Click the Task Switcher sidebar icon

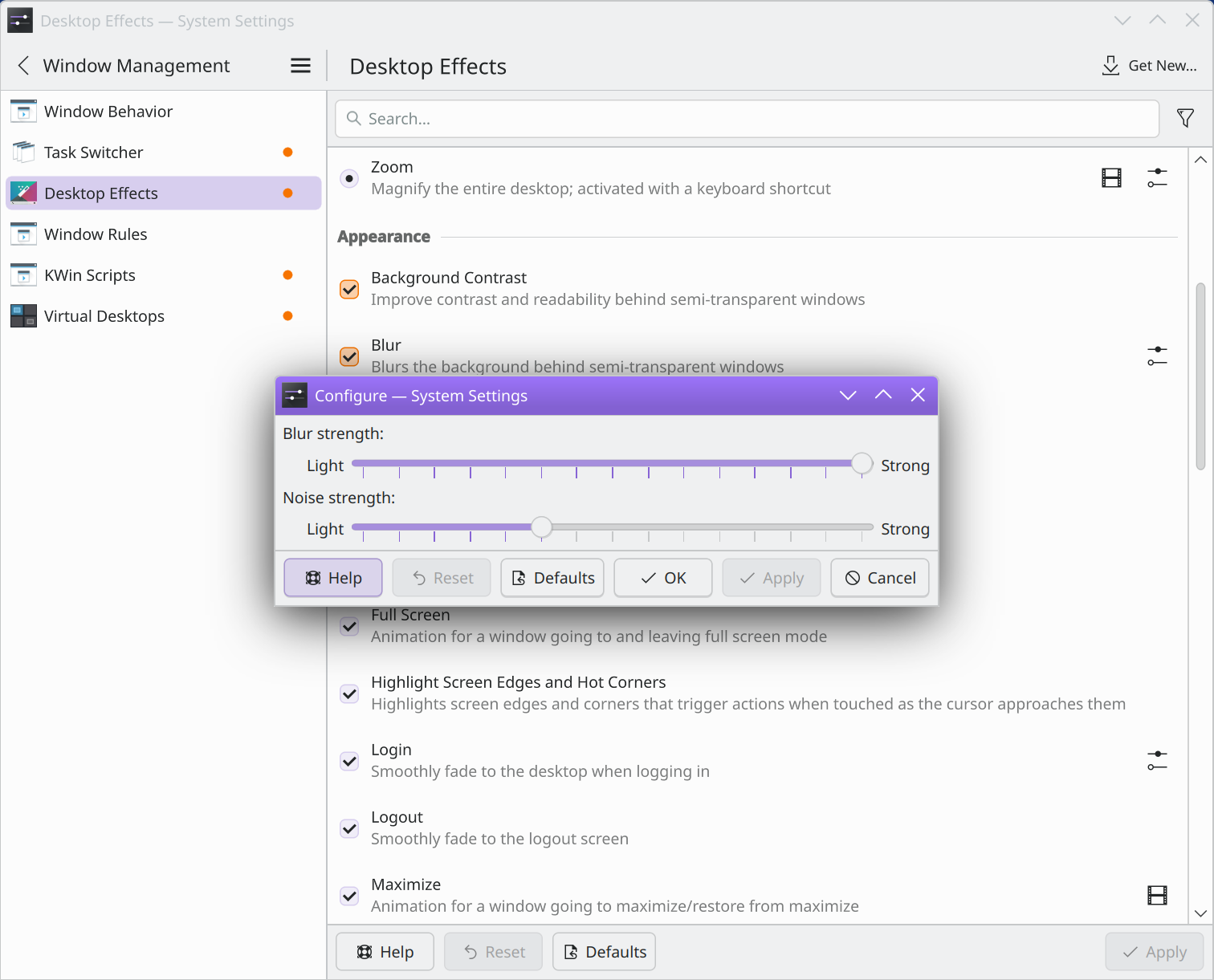point(23,152)
